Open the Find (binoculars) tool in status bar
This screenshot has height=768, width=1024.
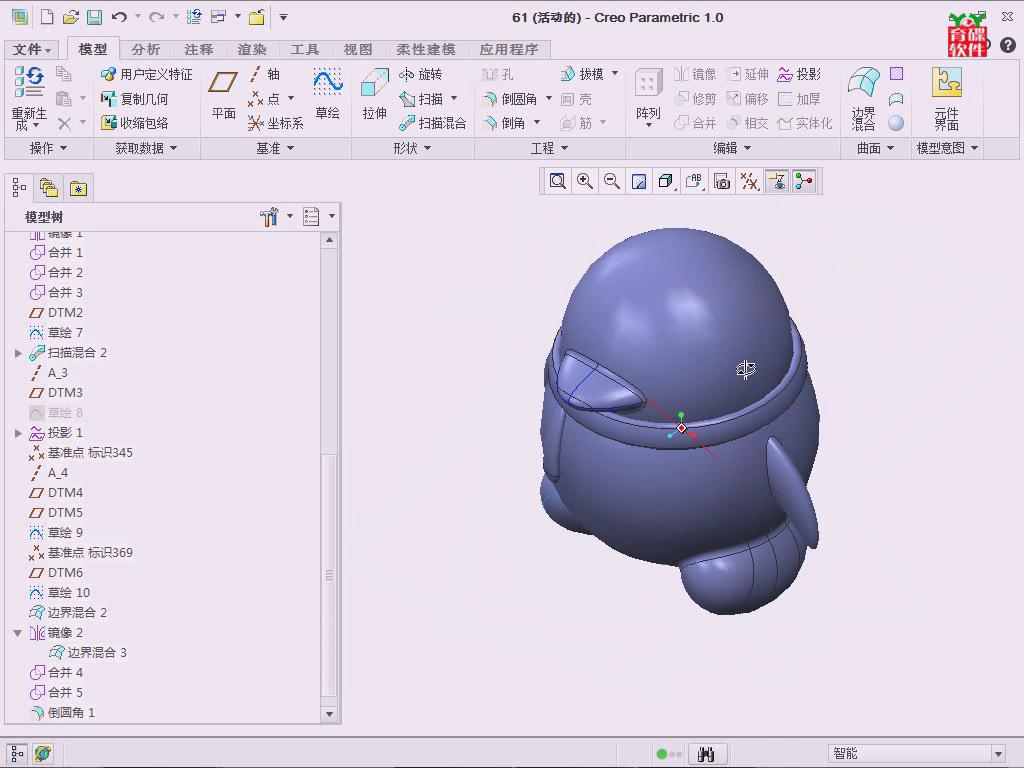point(705,754)
